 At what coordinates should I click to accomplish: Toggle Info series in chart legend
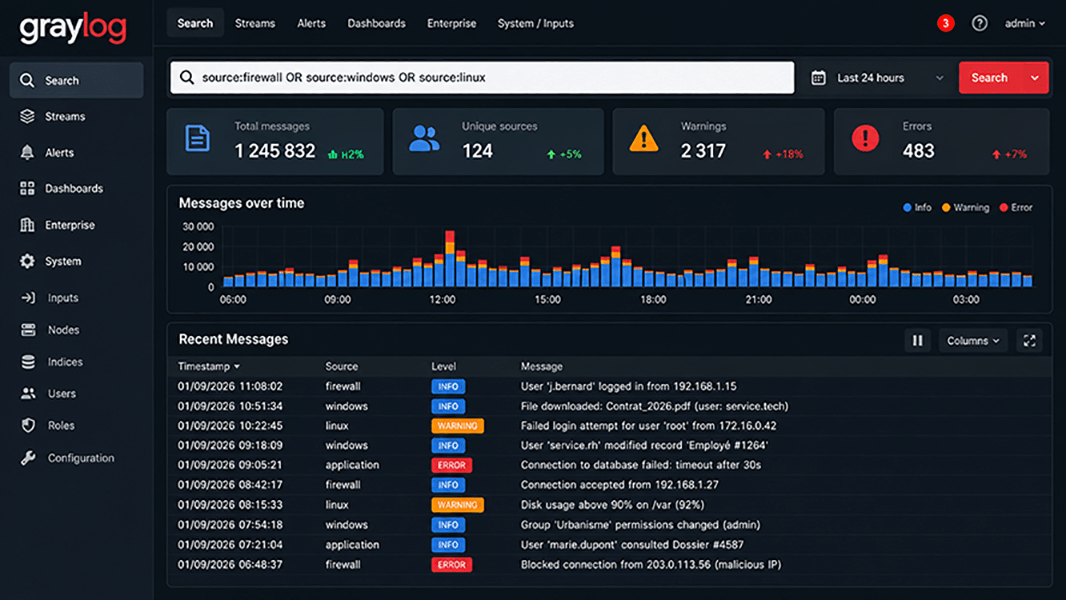tap(917, 207)
